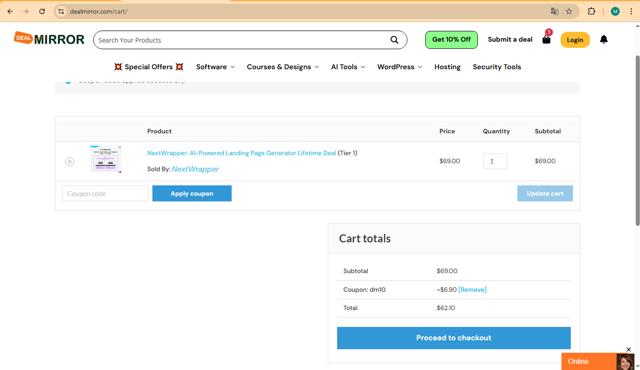The height and width of the screenshot is (370, 640).
Task: Click the coupon discount -$6.90 text
Action: tap(447, 290)
